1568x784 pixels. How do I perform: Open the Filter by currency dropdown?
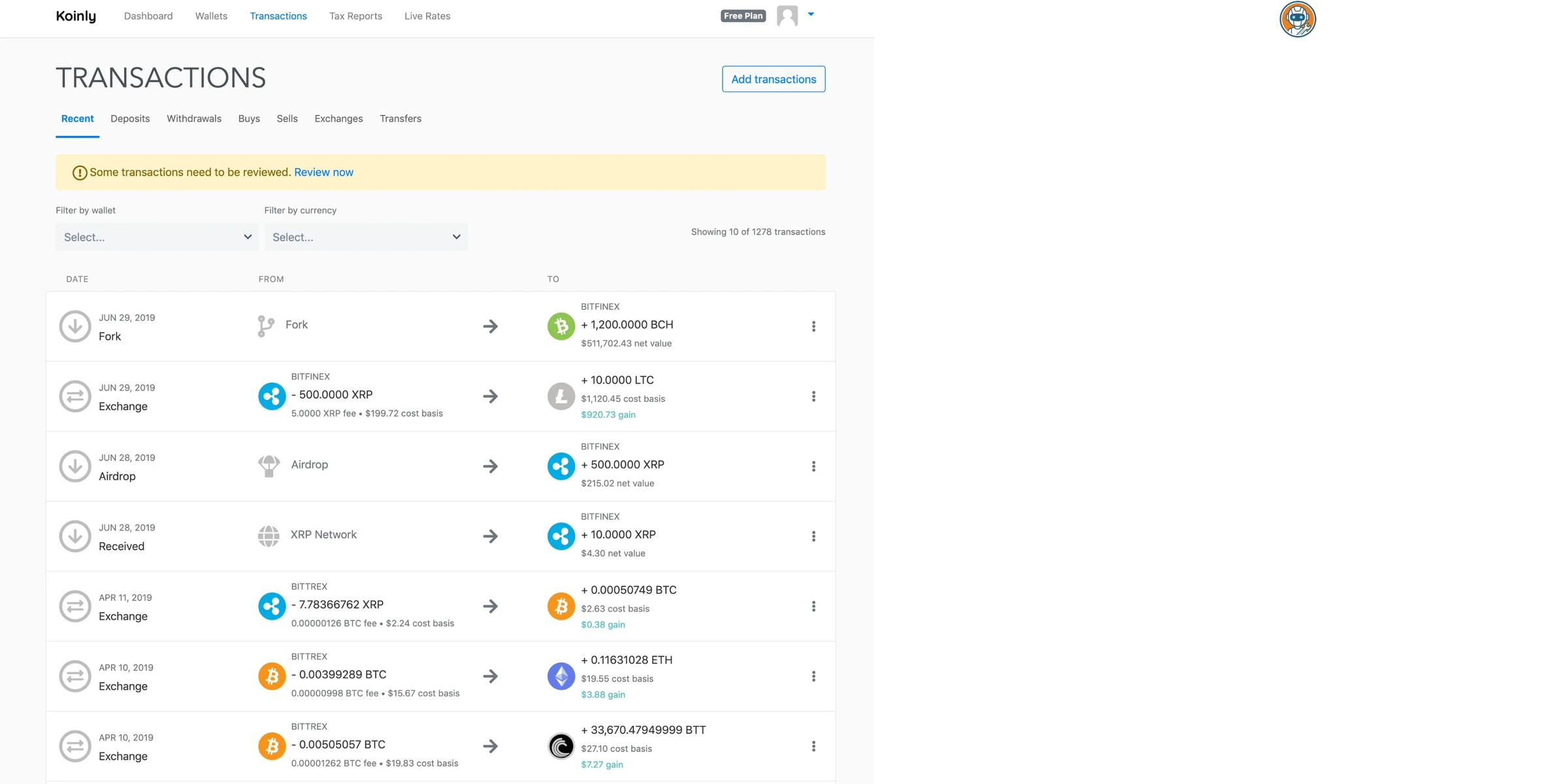(x=365, y=237)
